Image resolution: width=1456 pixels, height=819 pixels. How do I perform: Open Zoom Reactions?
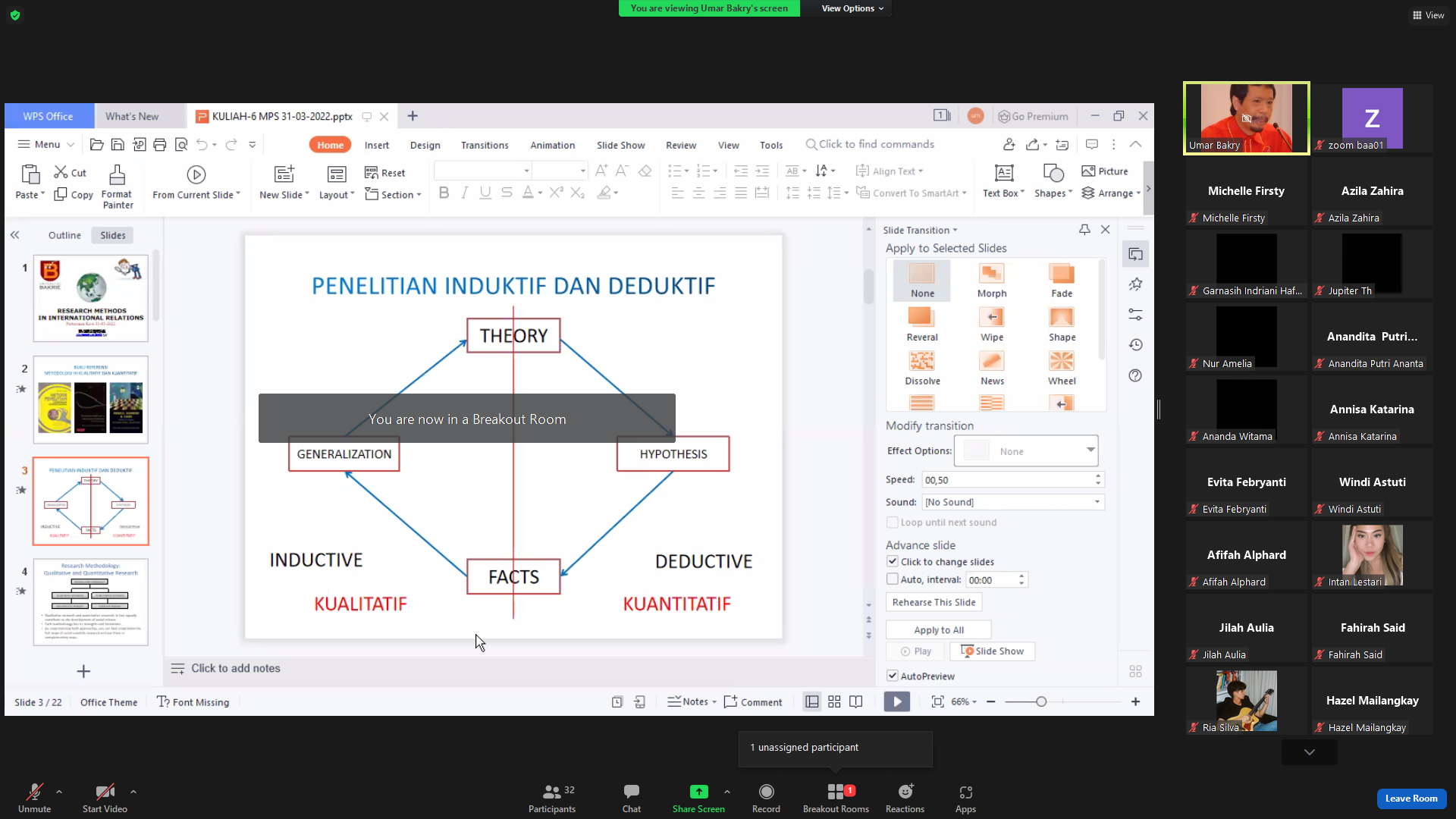click(x=905, y=799)
